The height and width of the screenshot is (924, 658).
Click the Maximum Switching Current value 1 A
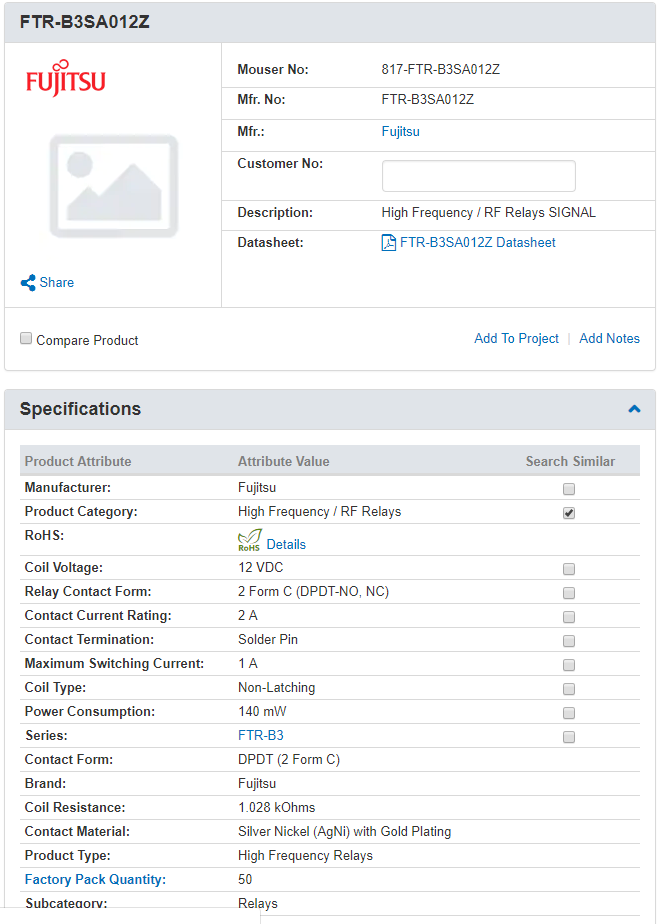coord(247,664)
